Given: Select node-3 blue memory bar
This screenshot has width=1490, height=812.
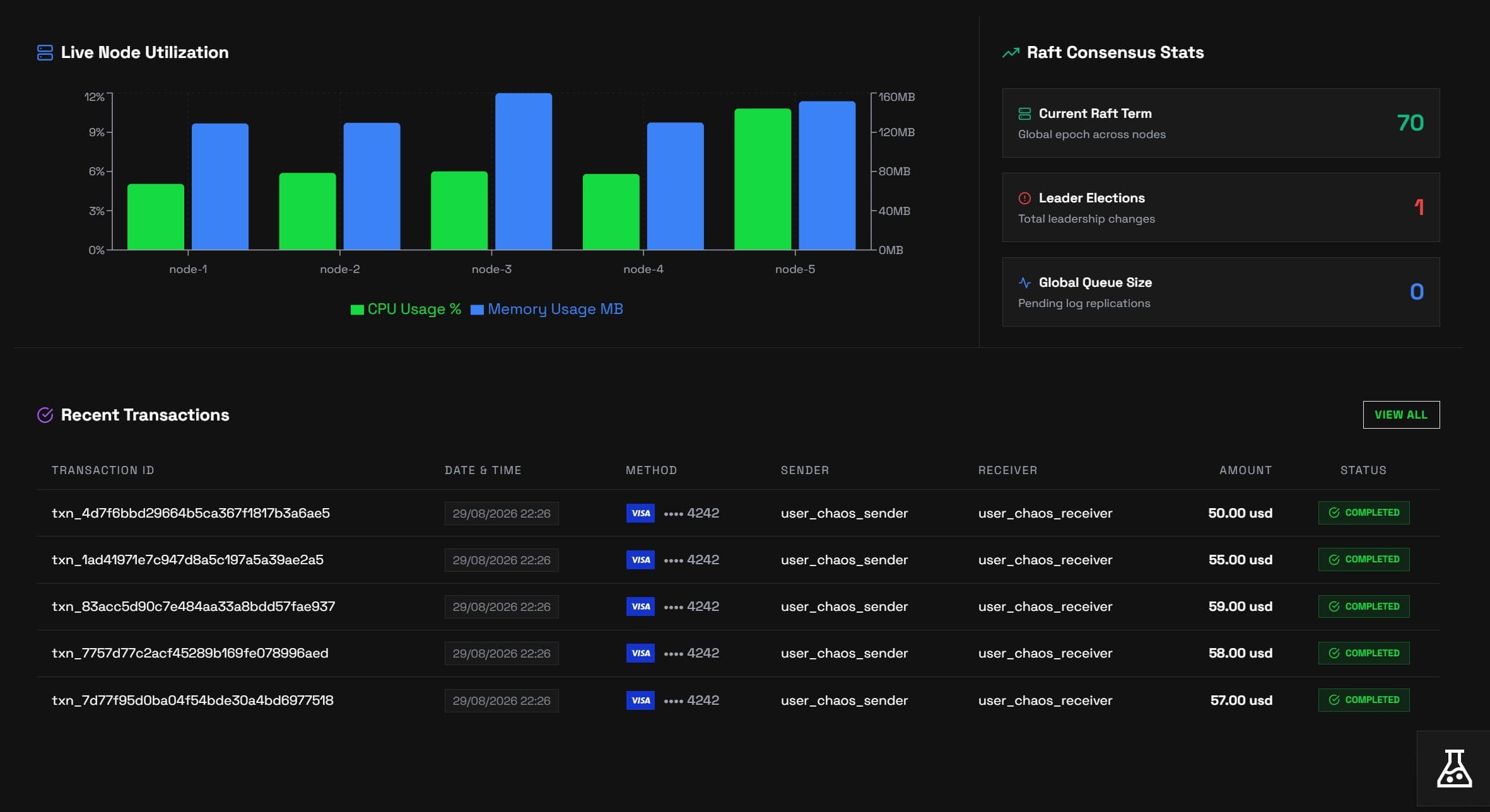Looking at the screenshot, I should [x=524, y=171].
